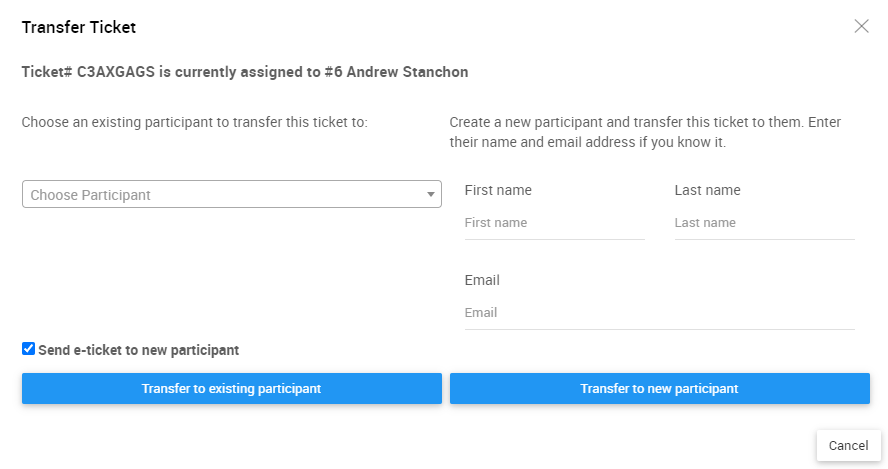This screenshot has height=469, width=888.
Task: Focus the Last name input field
Action: click(x=764, y=223)
